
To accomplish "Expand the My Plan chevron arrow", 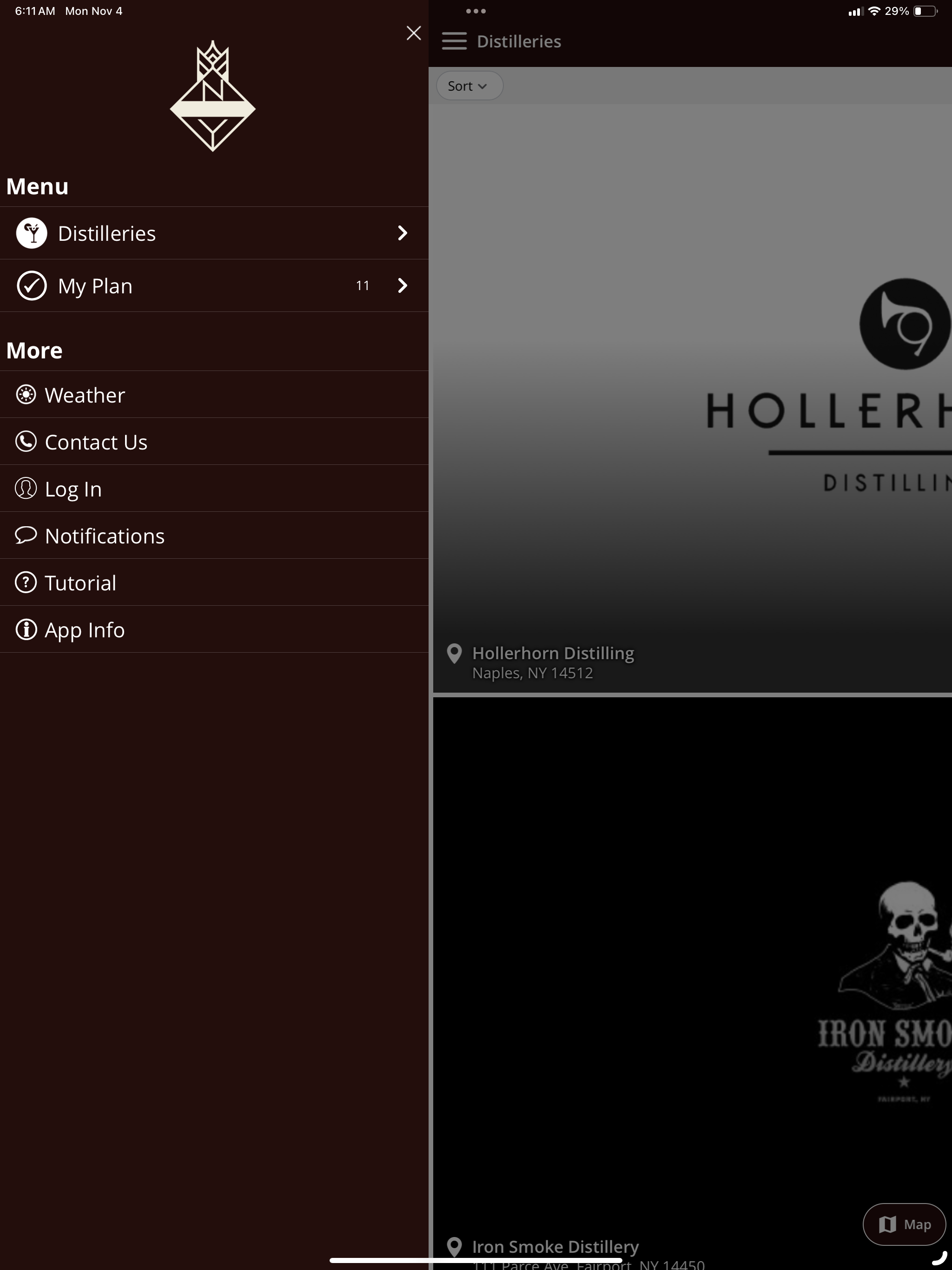I will coord(403,285).
